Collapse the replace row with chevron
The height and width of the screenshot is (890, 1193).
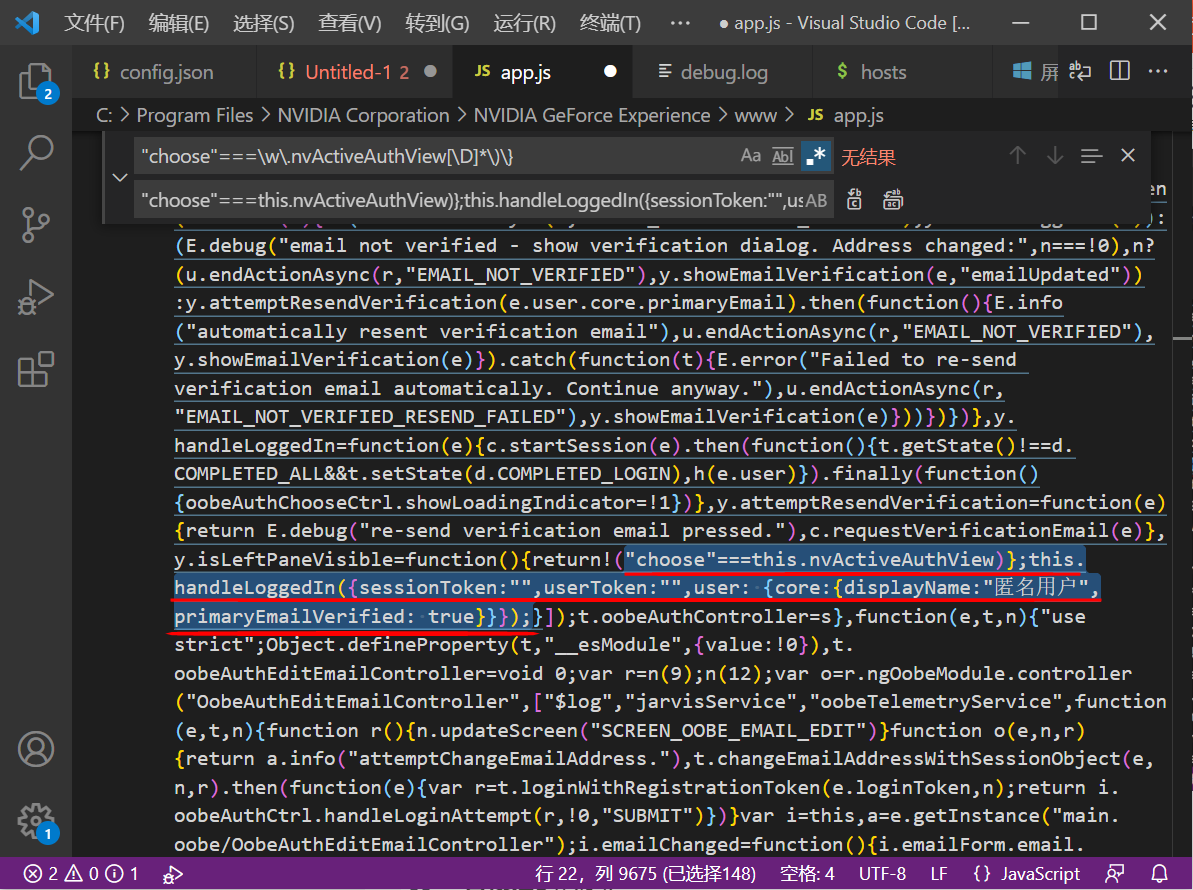pos(119,178)
